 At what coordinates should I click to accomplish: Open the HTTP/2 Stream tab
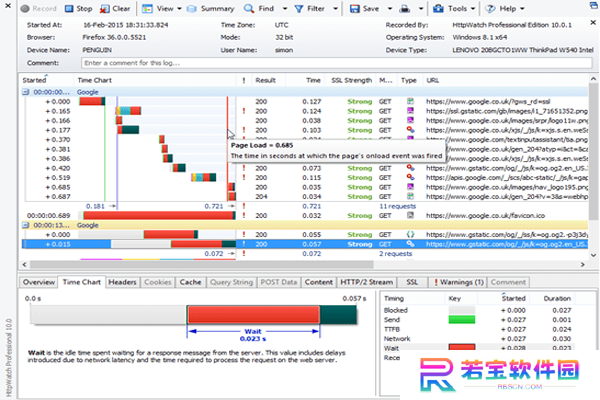point(367,282)
